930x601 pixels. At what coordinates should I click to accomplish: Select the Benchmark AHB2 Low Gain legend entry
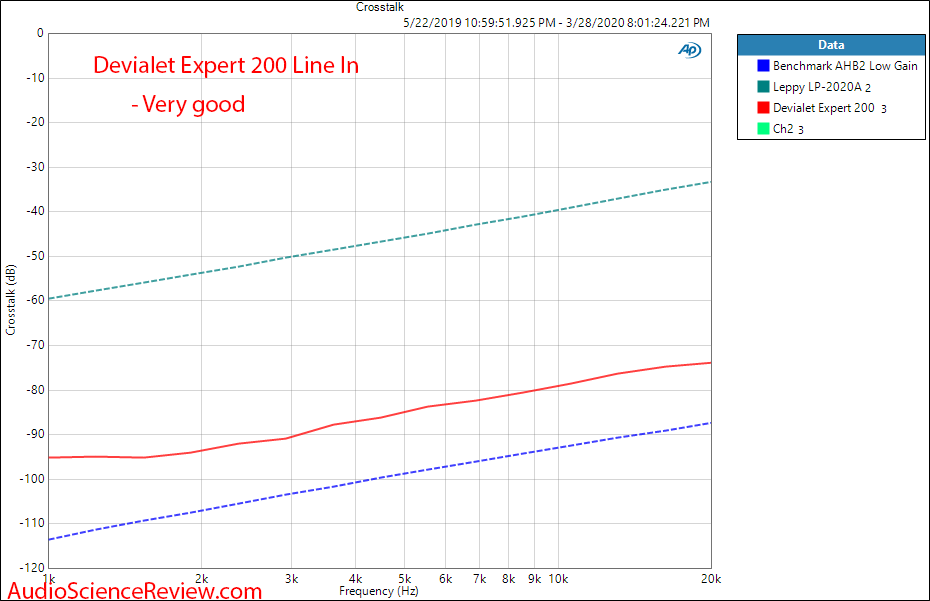click(x=837, y=66)
